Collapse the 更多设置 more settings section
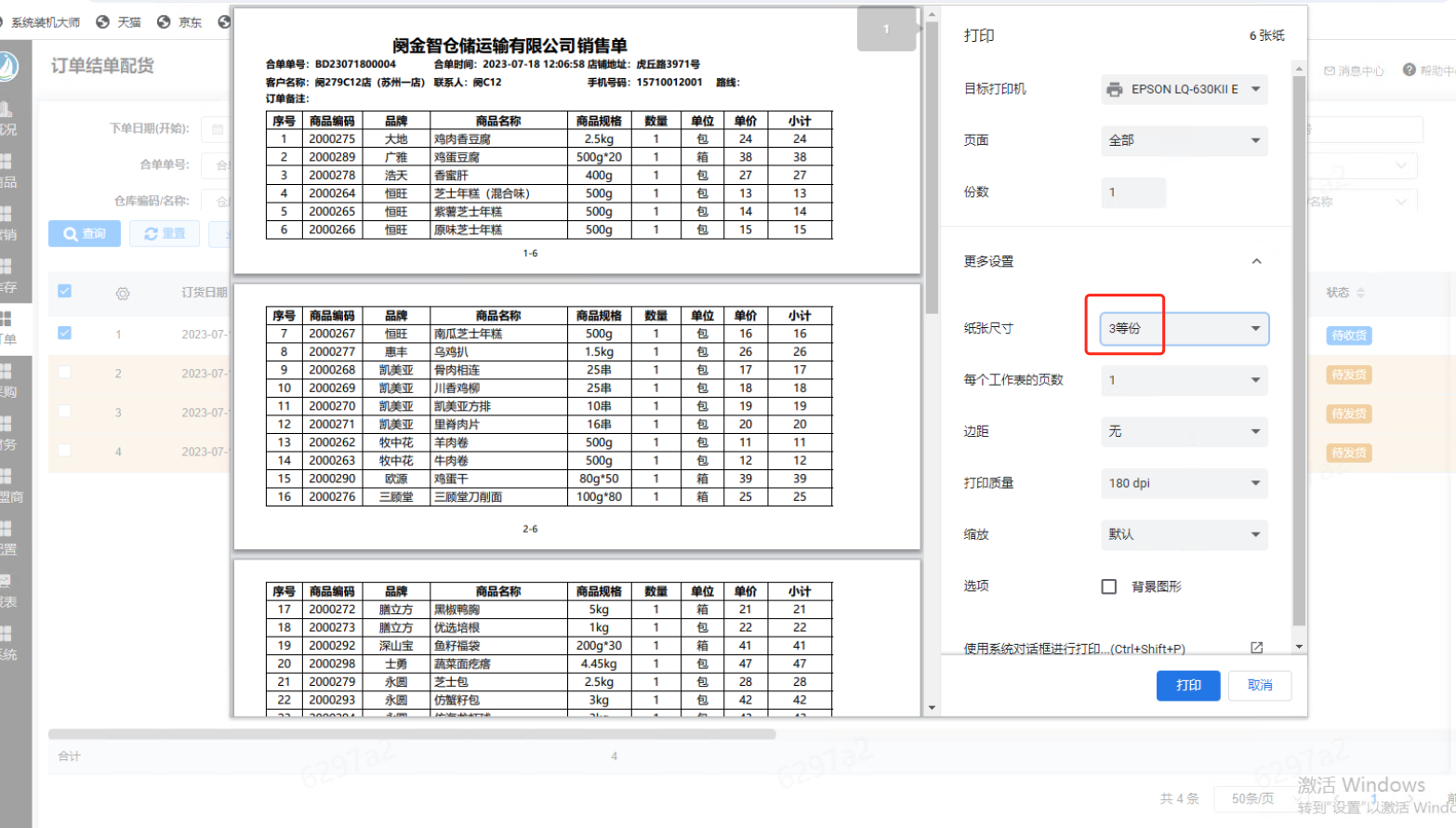 [1256, 261]
